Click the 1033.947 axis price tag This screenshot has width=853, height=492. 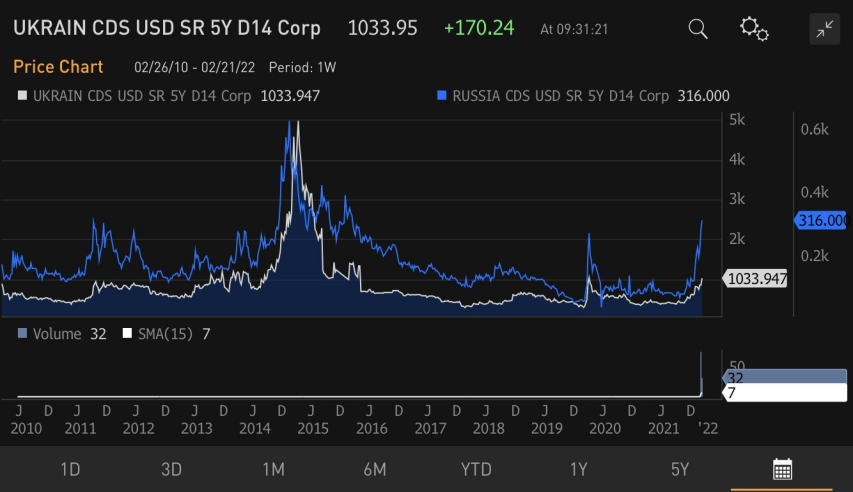click(755, 279)
